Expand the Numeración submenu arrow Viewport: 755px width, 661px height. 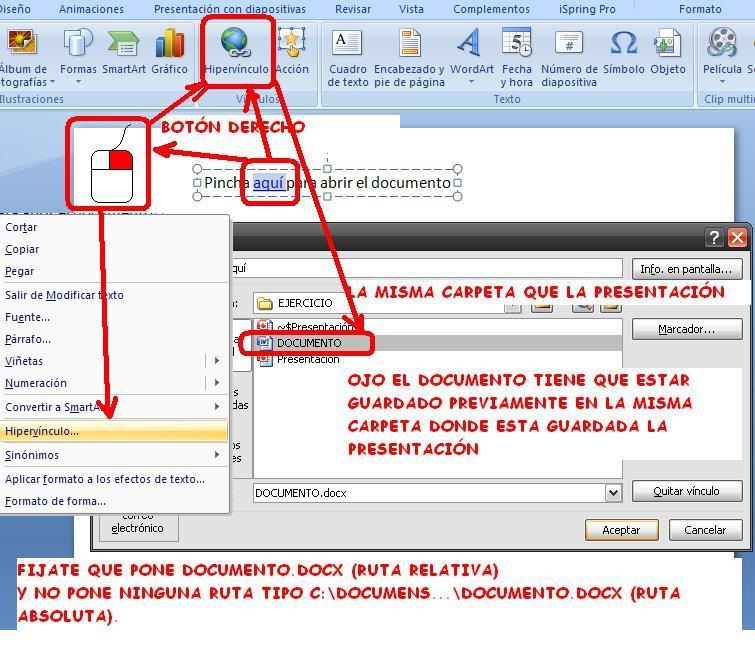point(217,383)
